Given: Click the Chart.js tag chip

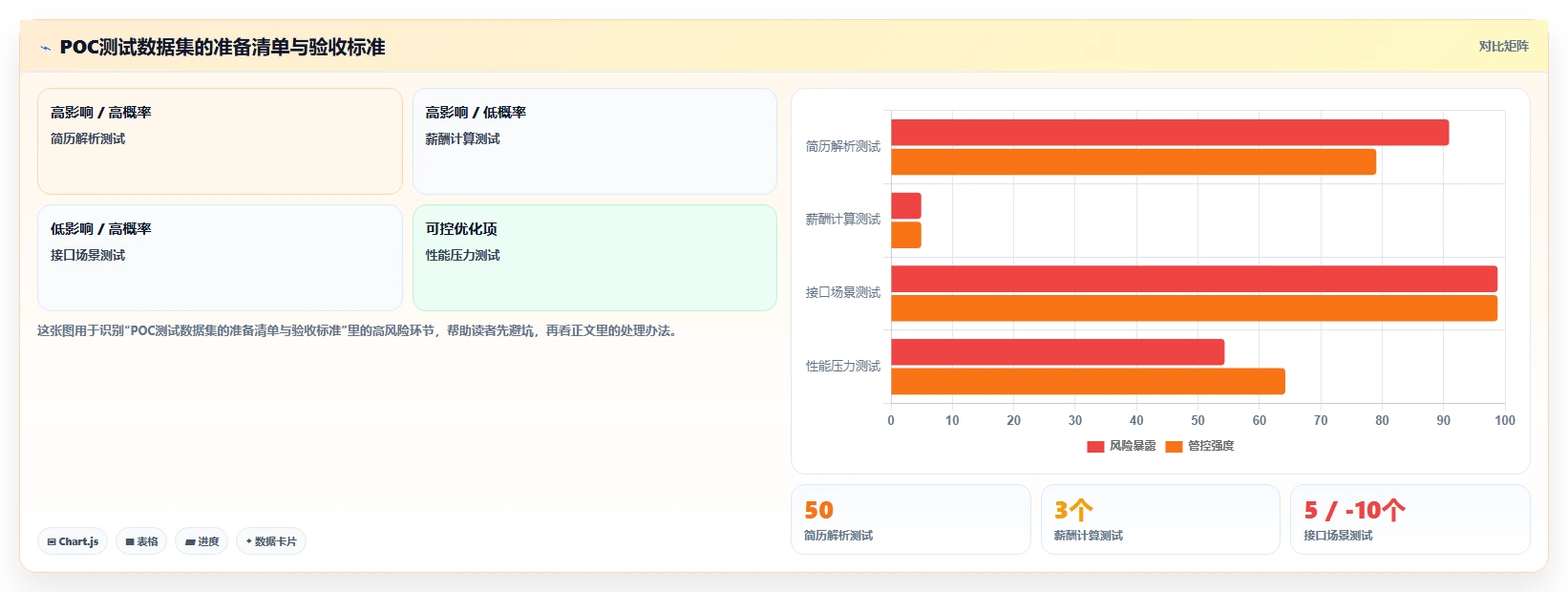Looking at the screenshot, I should 73,541.
